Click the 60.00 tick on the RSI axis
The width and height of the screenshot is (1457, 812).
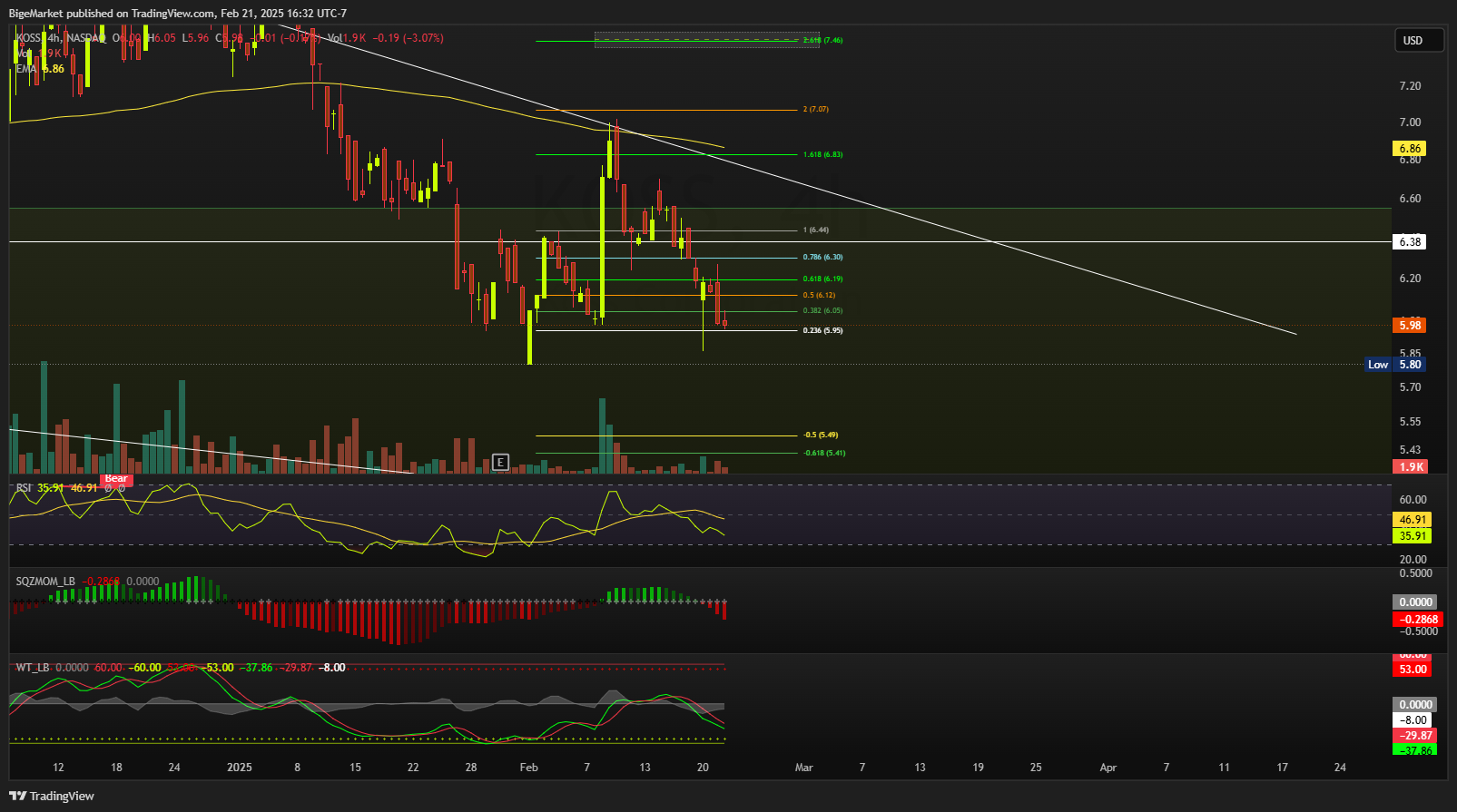(1413, 500)
